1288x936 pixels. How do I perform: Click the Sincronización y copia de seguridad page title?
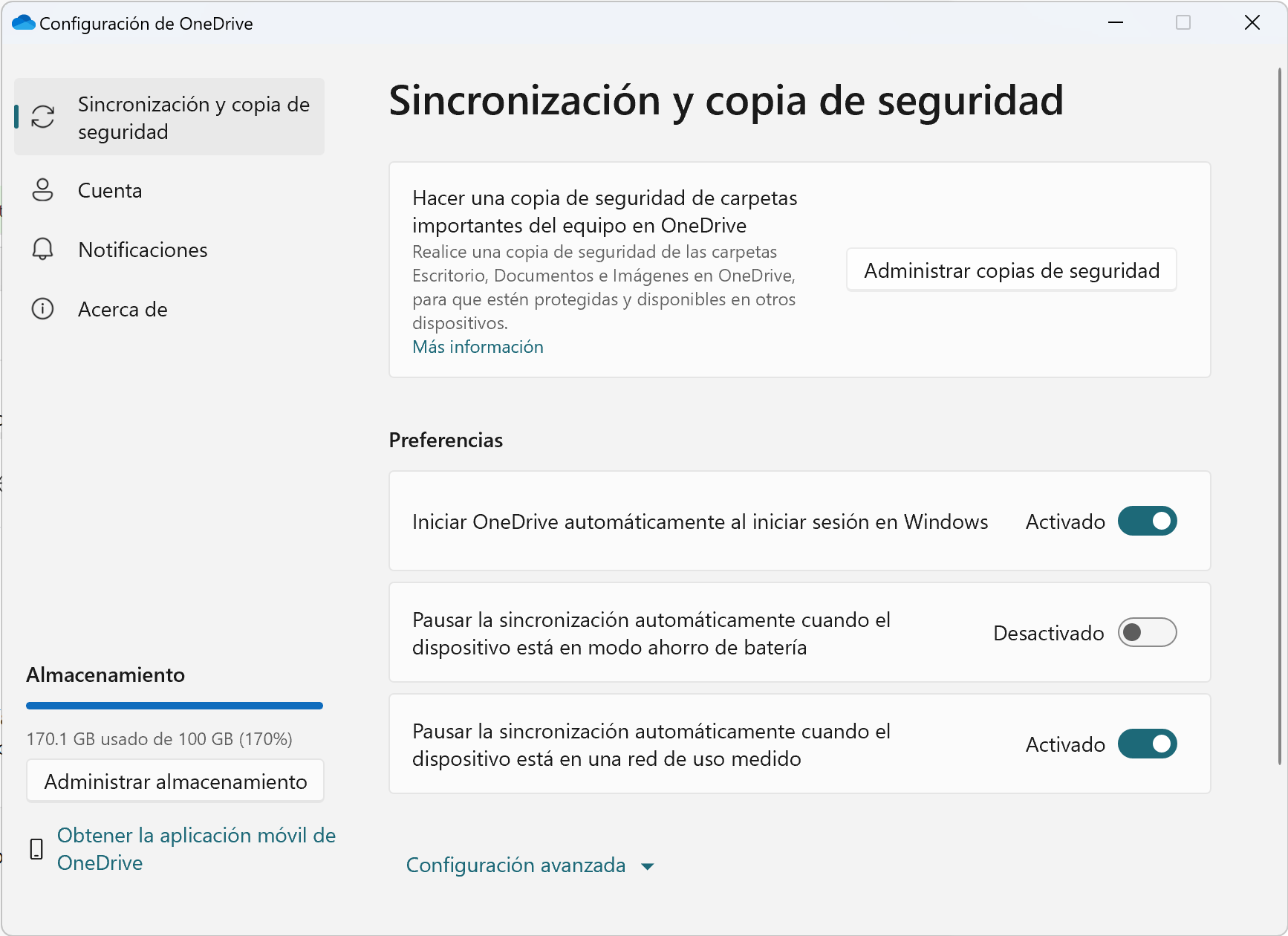[726, 101]
